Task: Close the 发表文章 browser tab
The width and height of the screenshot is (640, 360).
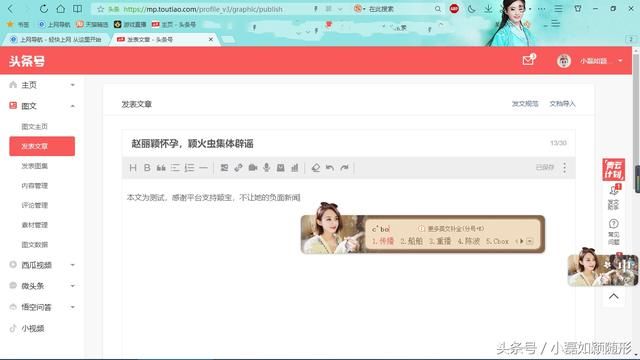Action: [211, 39]
